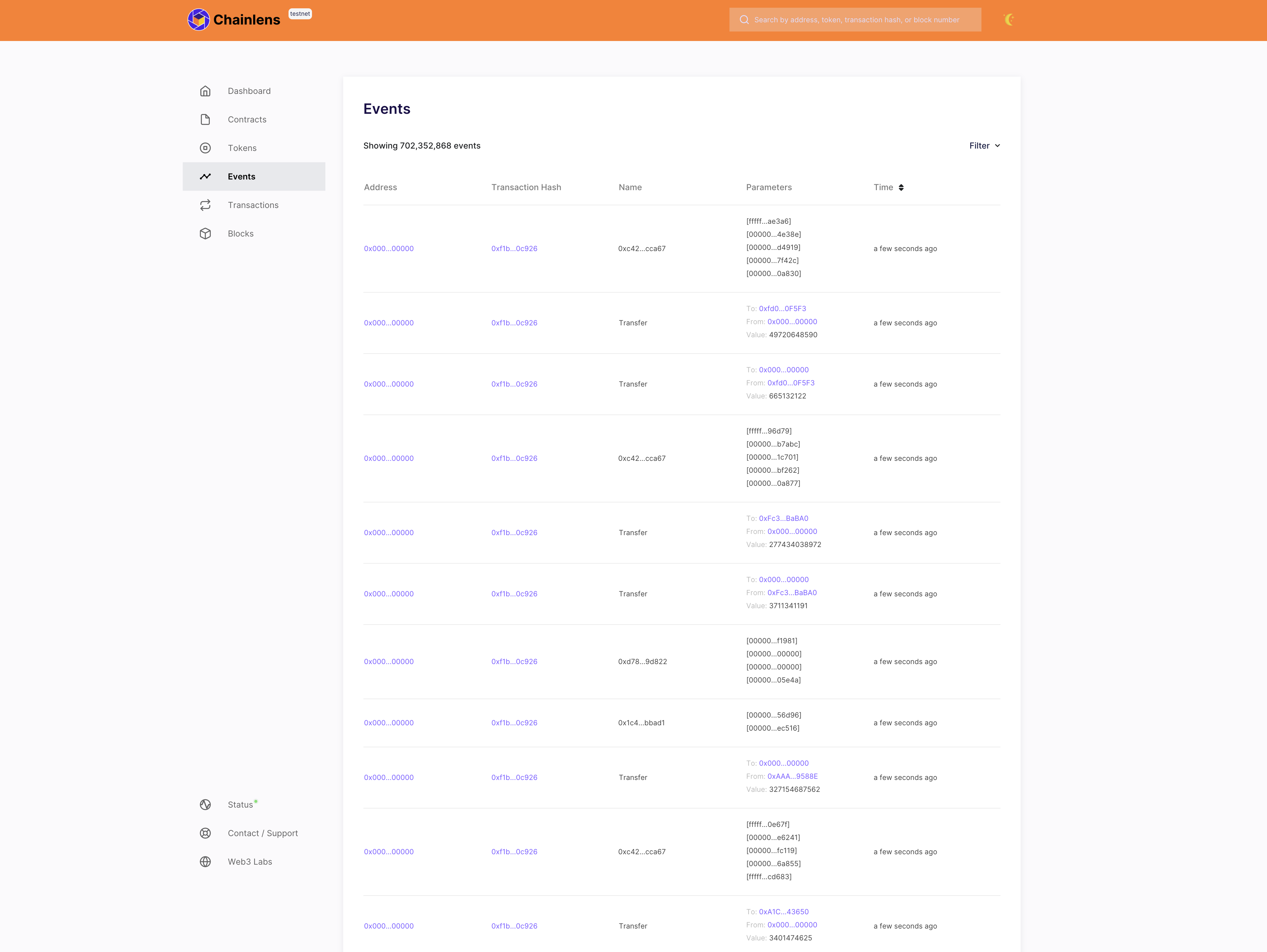1267x952 pixels.
Task: Open Transactions using the arrows icon
Action: pos(206,204)
